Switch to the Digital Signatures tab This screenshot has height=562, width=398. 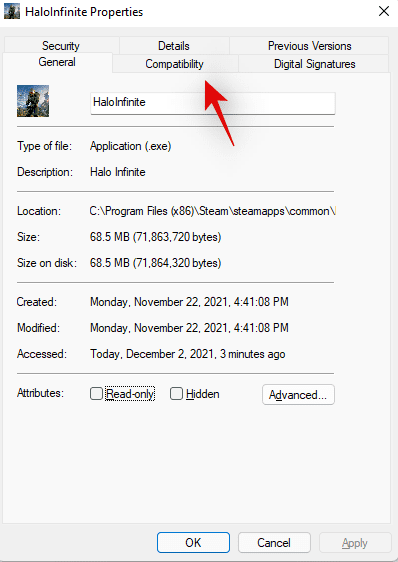click(x=314, y=64)
